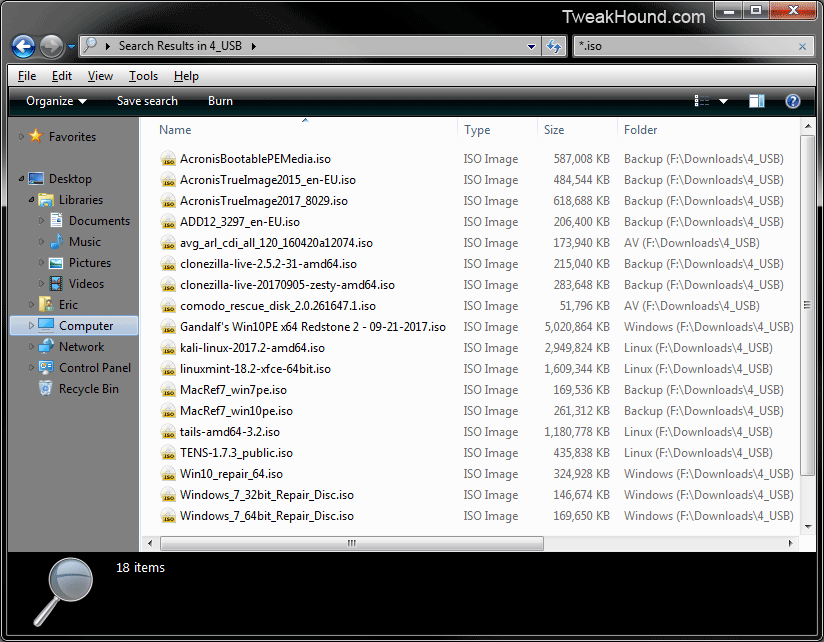Click the 5,020,864 KB size cell
The image size is (824, 642).
[577, 327]
